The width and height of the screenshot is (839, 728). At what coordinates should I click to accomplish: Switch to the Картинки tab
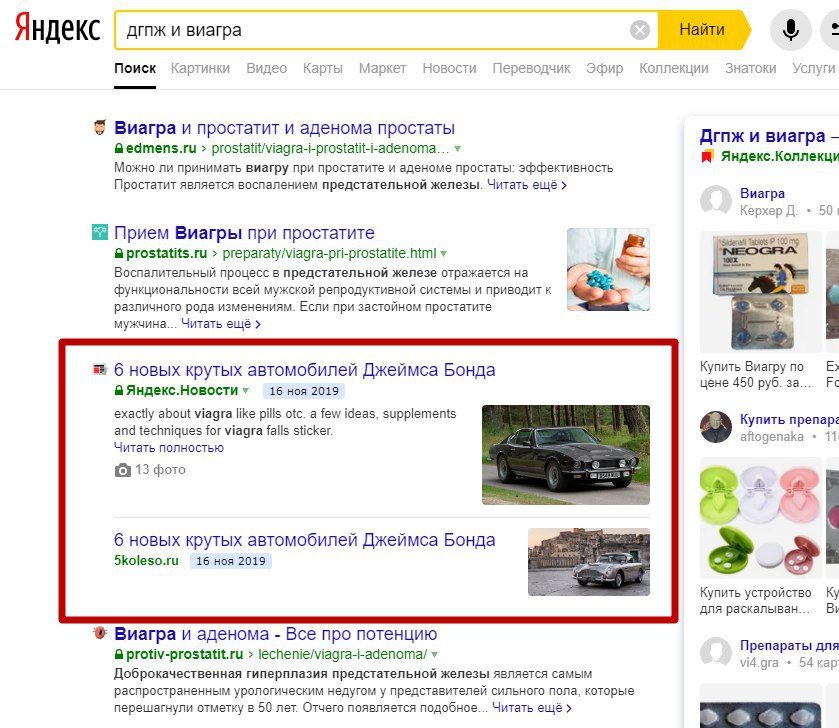(200, 68)
